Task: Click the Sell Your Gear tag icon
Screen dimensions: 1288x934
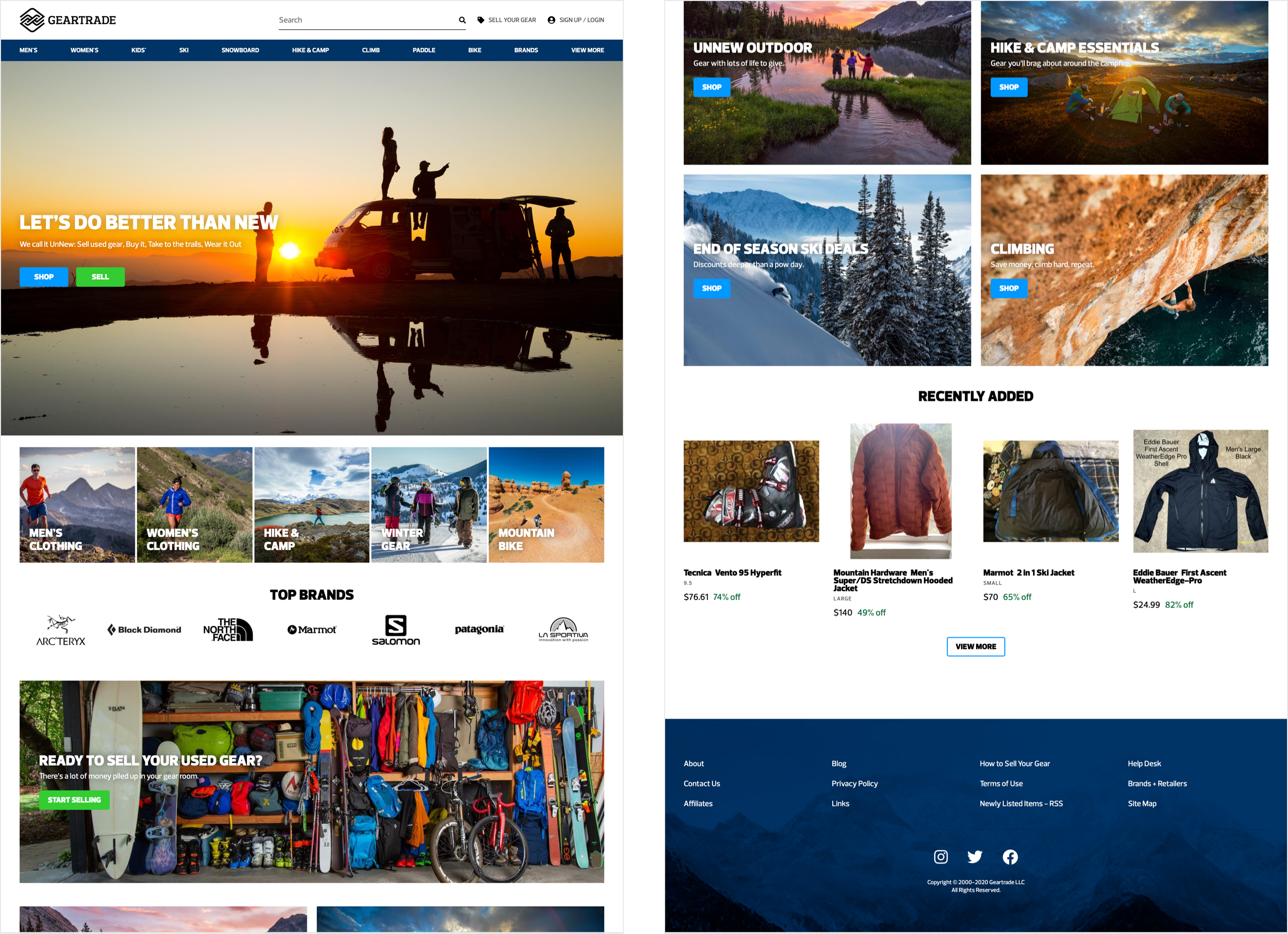Action: tap(480, 20)
